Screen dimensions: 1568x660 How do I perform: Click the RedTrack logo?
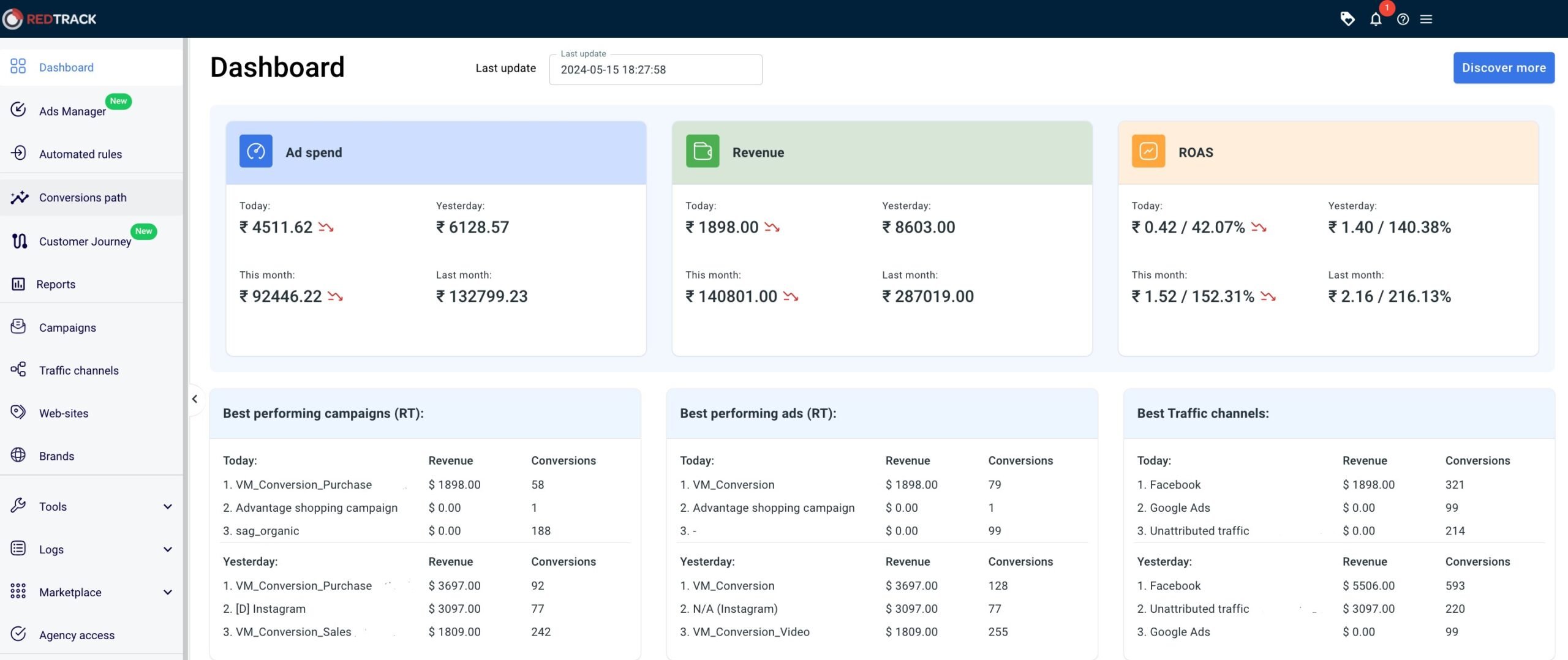pyautogui.click(x=50, y=19)
